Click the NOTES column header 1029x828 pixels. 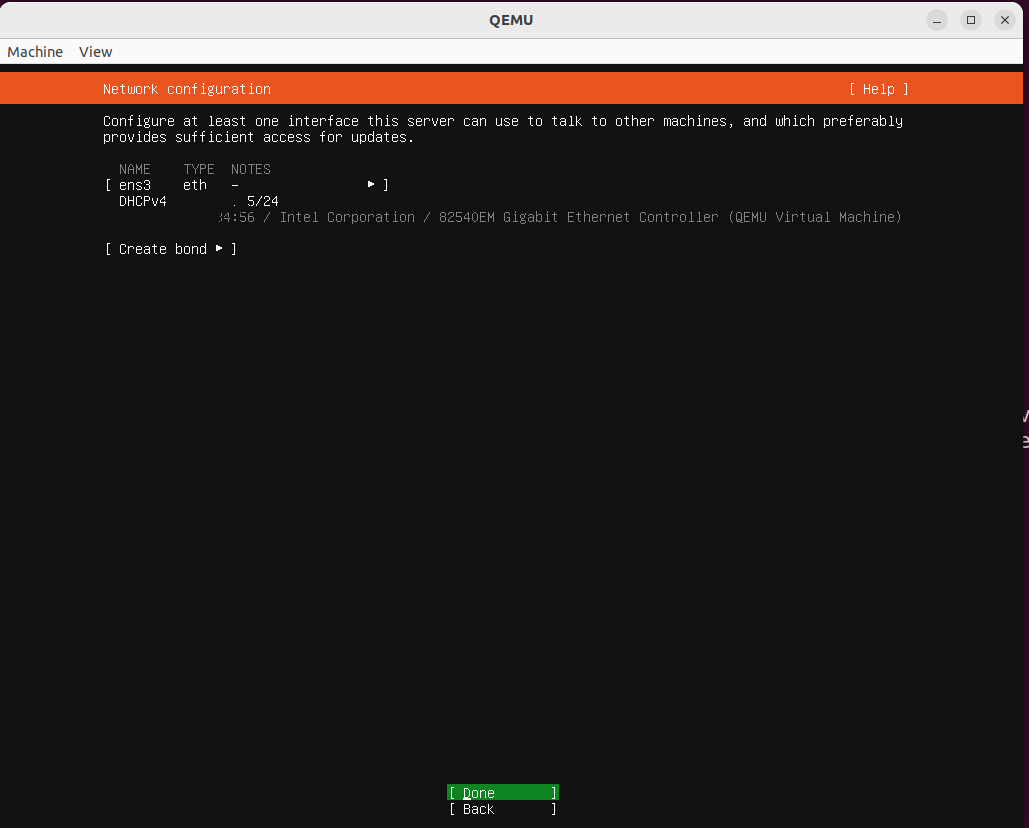click(250, 169)
